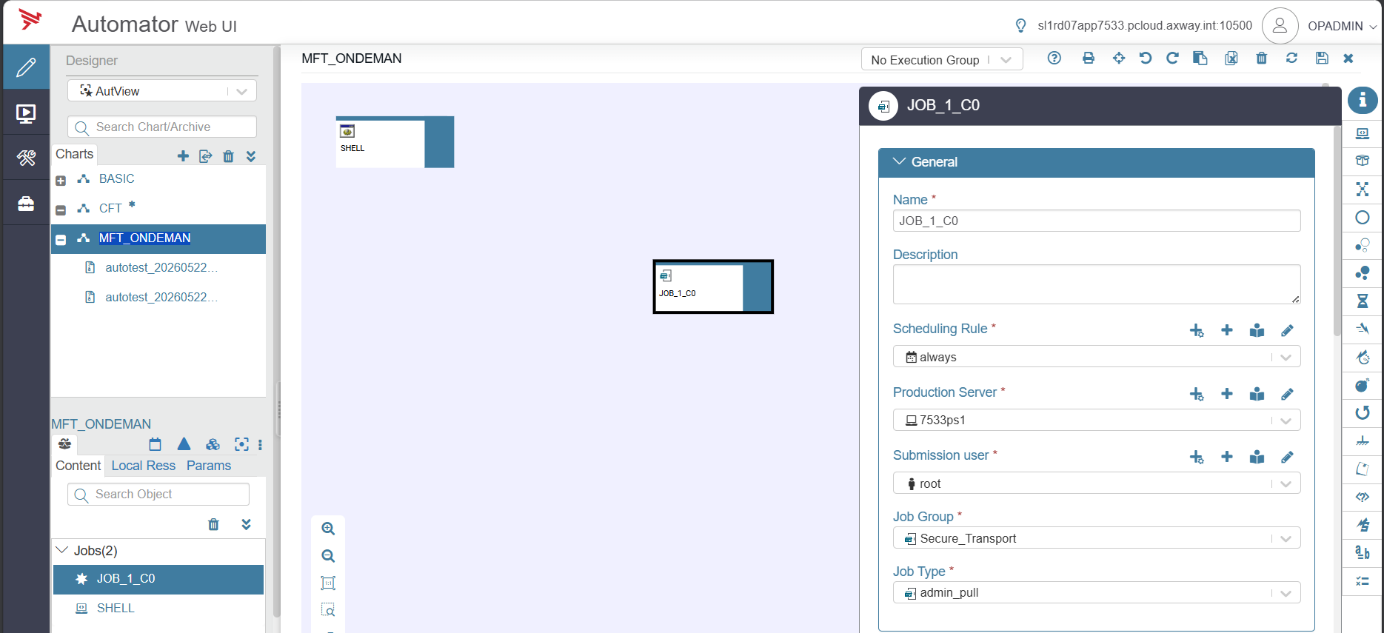Collapse the General section header

[x=898, y=161]
